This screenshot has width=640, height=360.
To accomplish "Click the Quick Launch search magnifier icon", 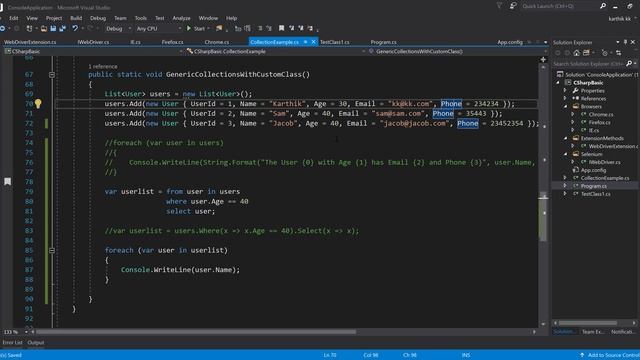I will pos(603,6).
